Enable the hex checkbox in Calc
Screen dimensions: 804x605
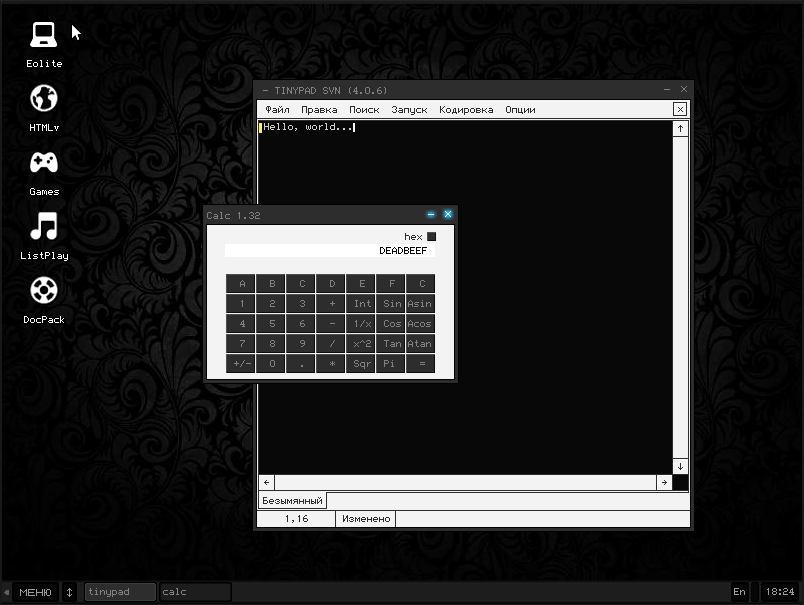[432, 237]
